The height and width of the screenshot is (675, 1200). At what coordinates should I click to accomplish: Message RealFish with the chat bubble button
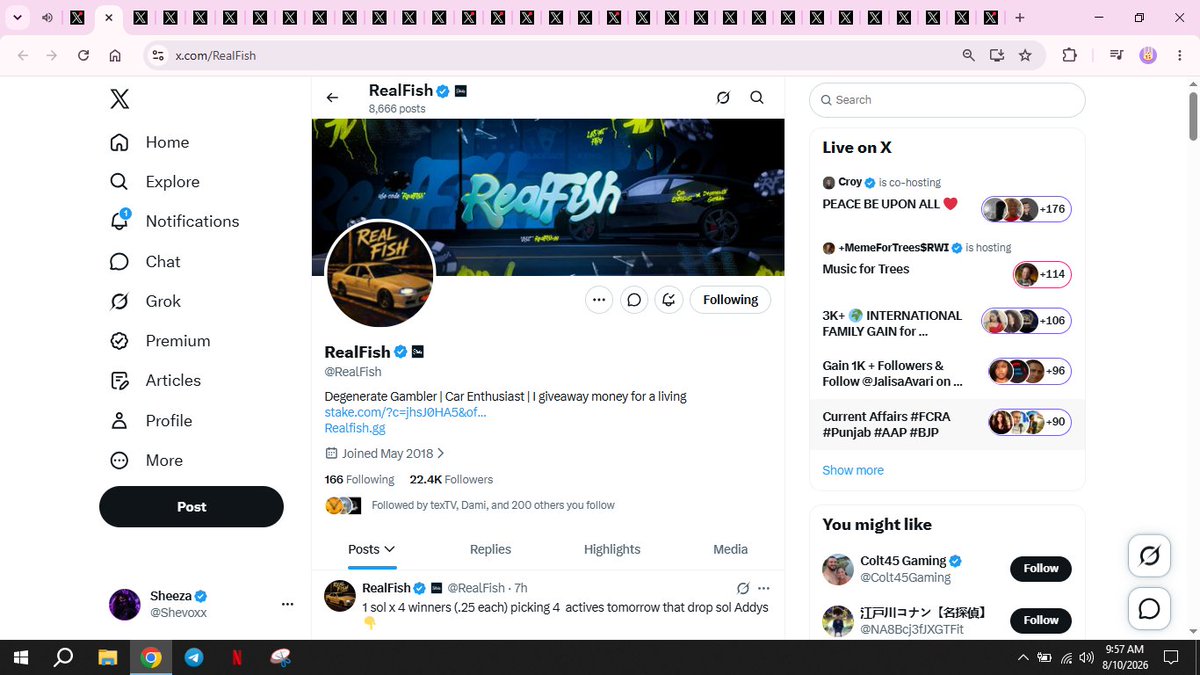pos(634,300)
